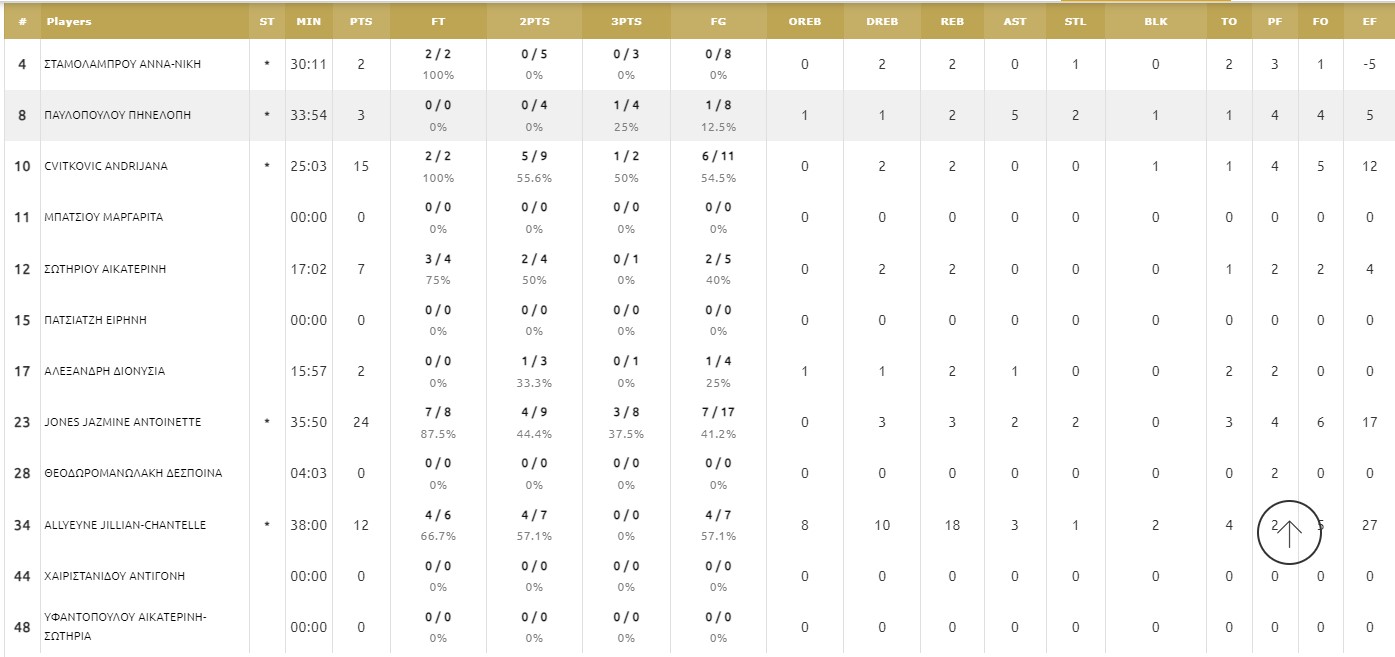Sort by the Players column header

[x=69, y=21]
